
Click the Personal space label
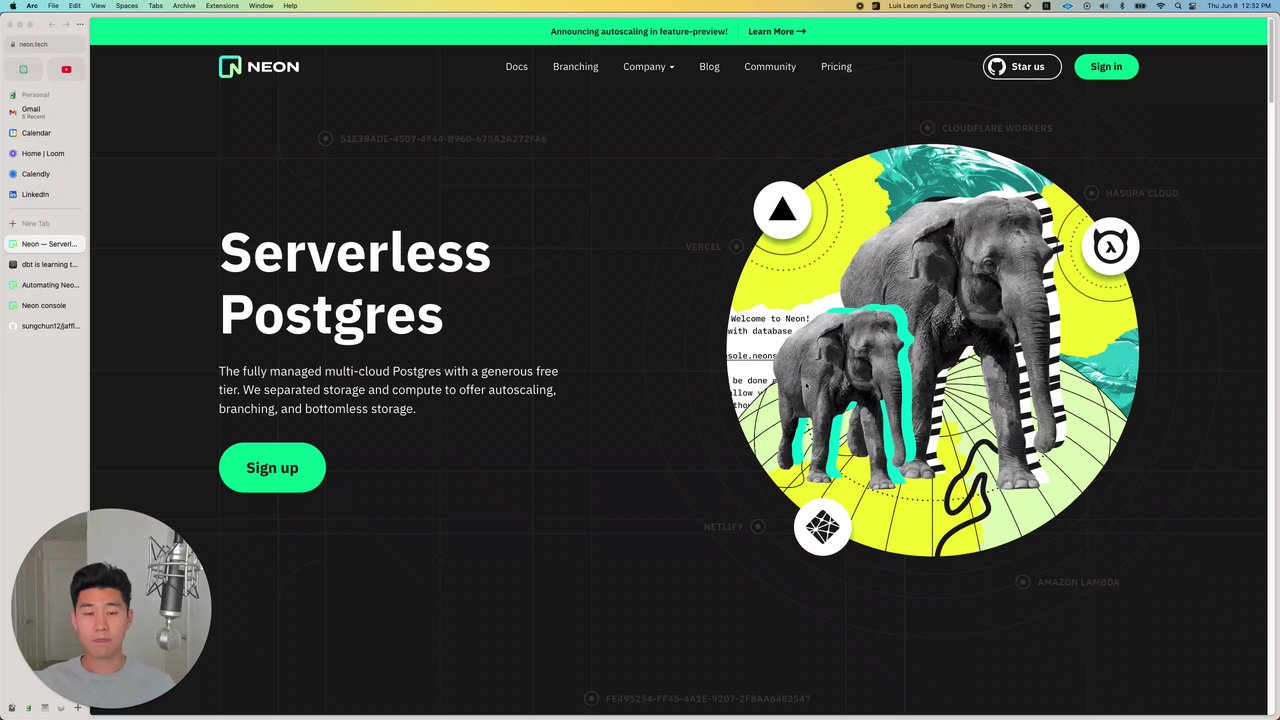(35, 95)
